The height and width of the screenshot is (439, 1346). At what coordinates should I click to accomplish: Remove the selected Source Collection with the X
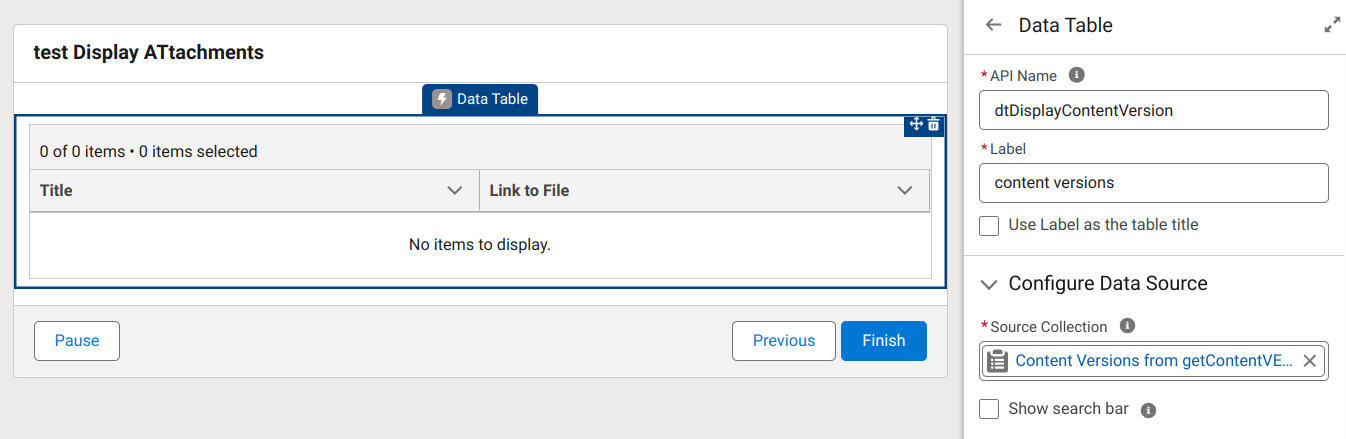tap(1310, 361)
